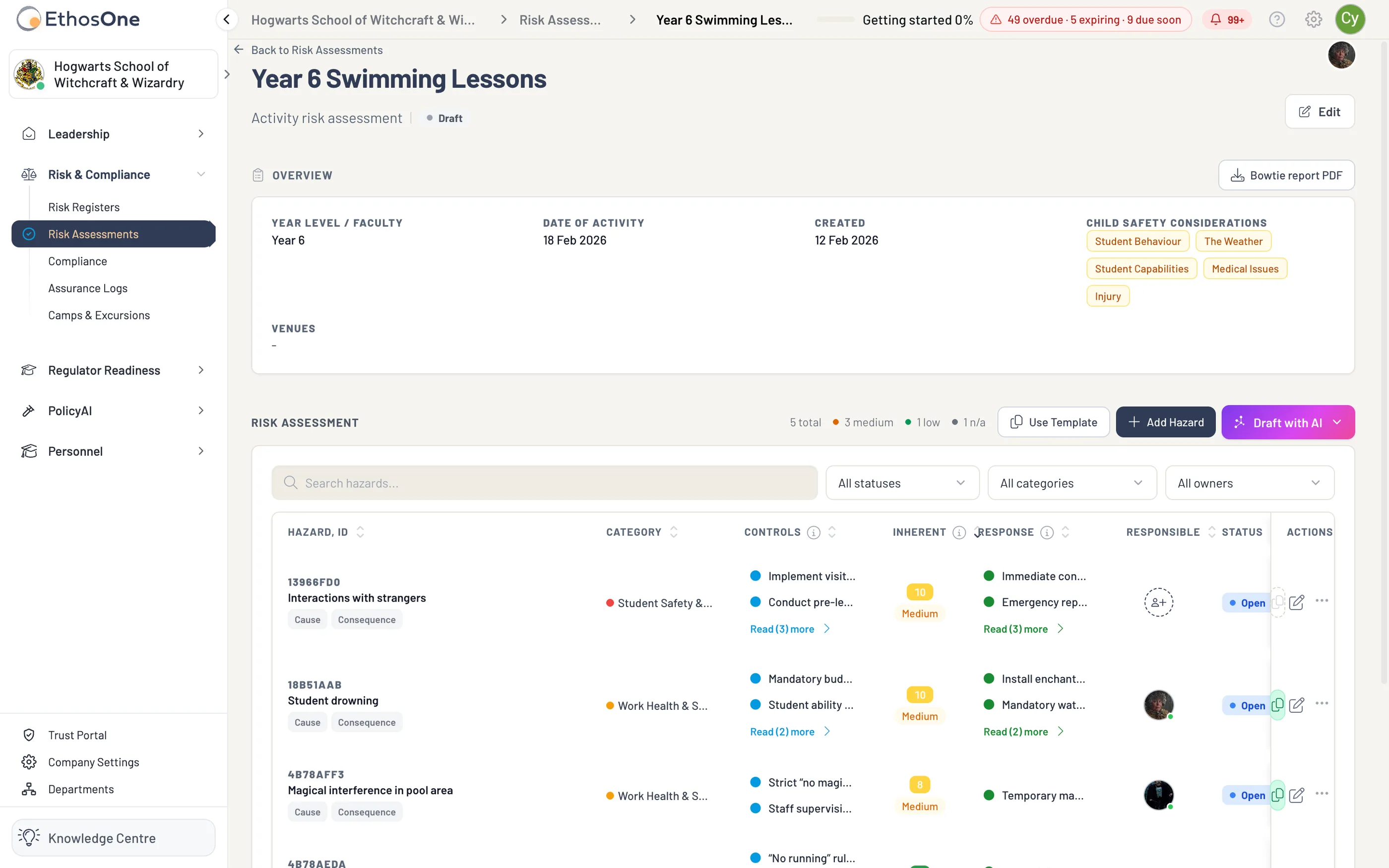Open the All categories filter dropdown
Screen dimensions: 1389x868
[1072, 484]
